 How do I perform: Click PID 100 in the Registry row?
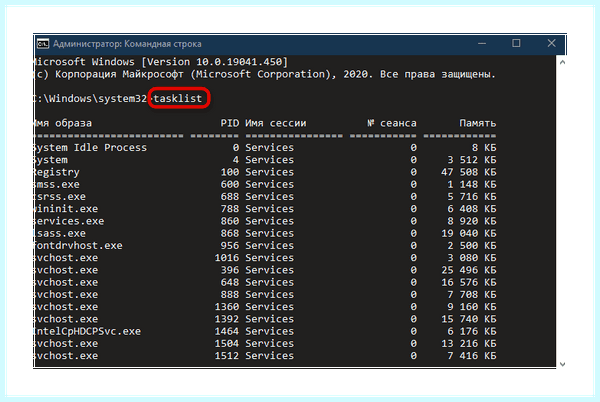point(230,172)
